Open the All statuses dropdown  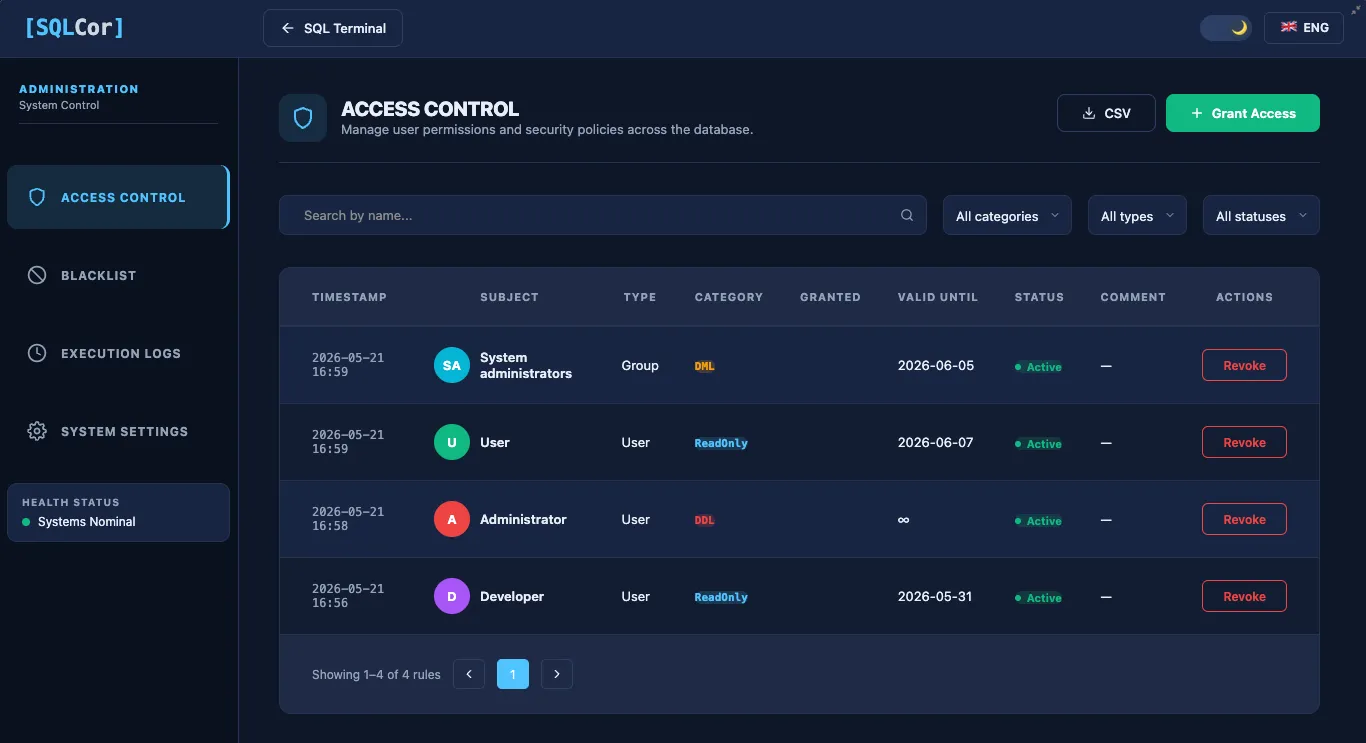point(1261,215)
